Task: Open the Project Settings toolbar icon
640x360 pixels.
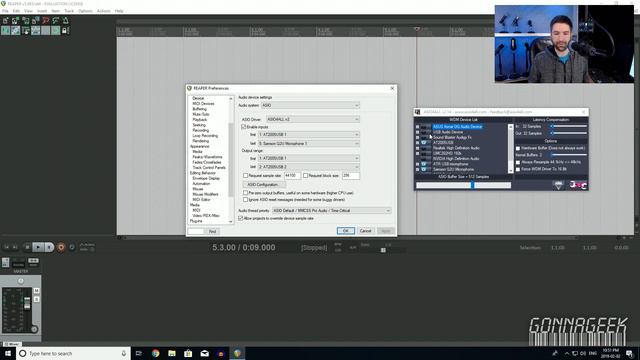Action: [x=36, y=20]
